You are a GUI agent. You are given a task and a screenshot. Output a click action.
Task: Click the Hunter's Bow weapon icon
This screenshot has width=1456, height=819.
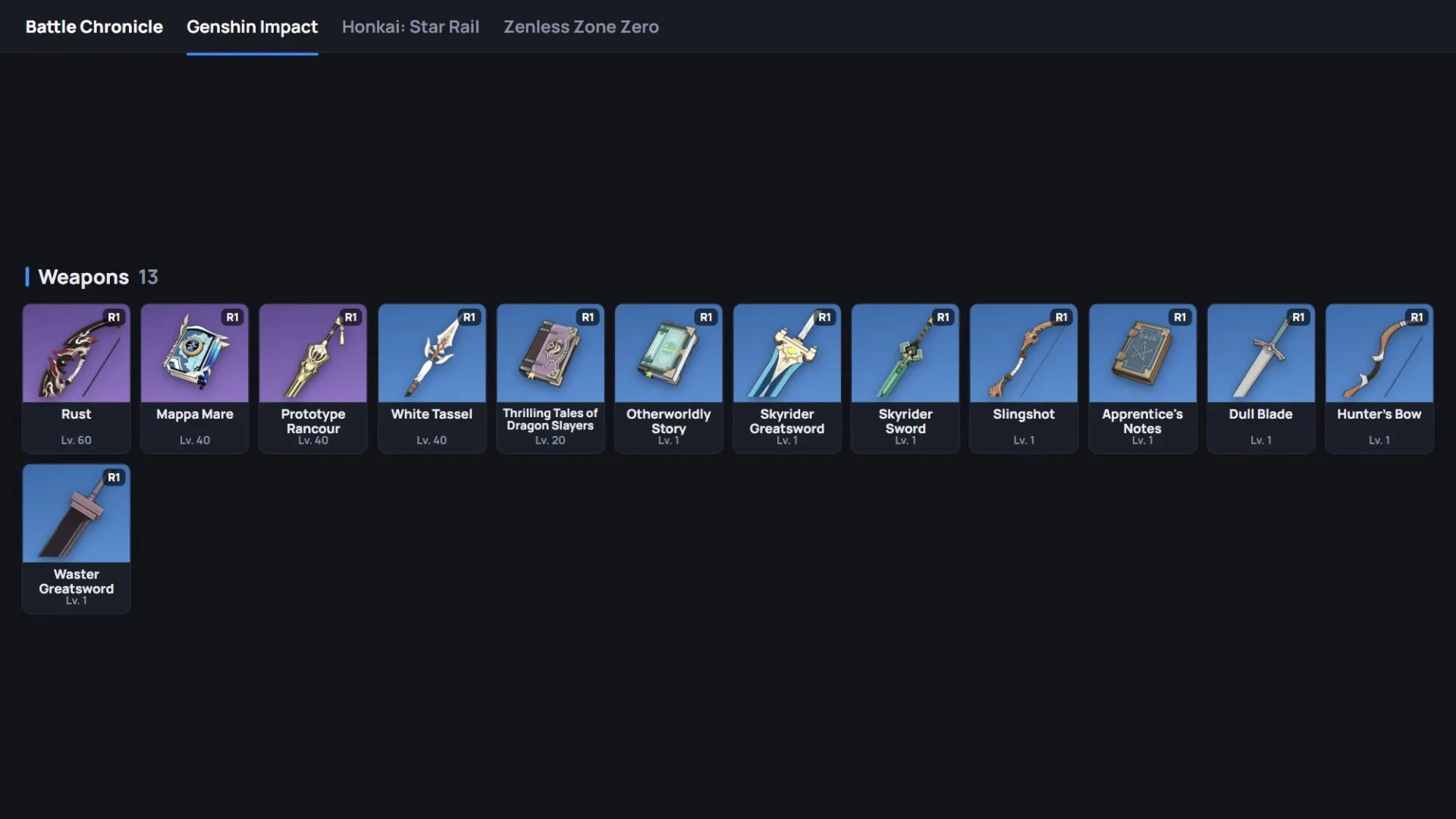coord(1379,353)
